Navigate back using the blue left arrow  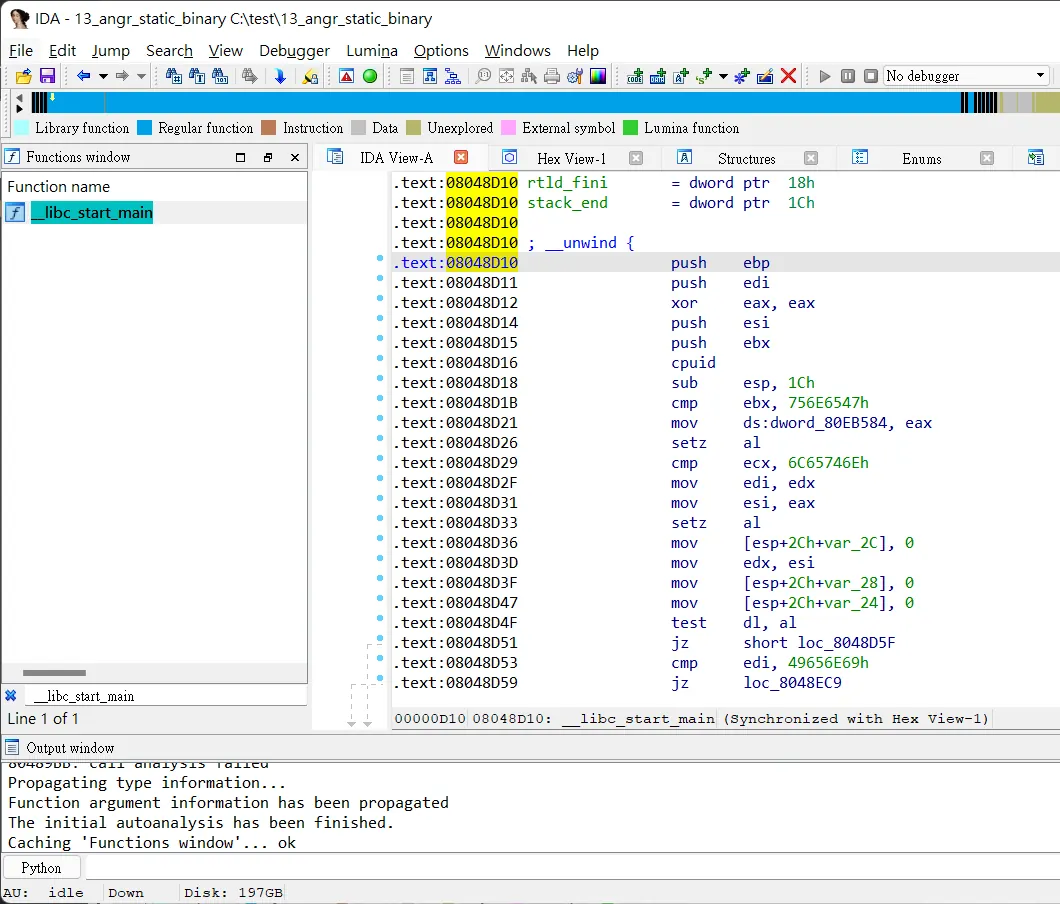coord(83,76)
